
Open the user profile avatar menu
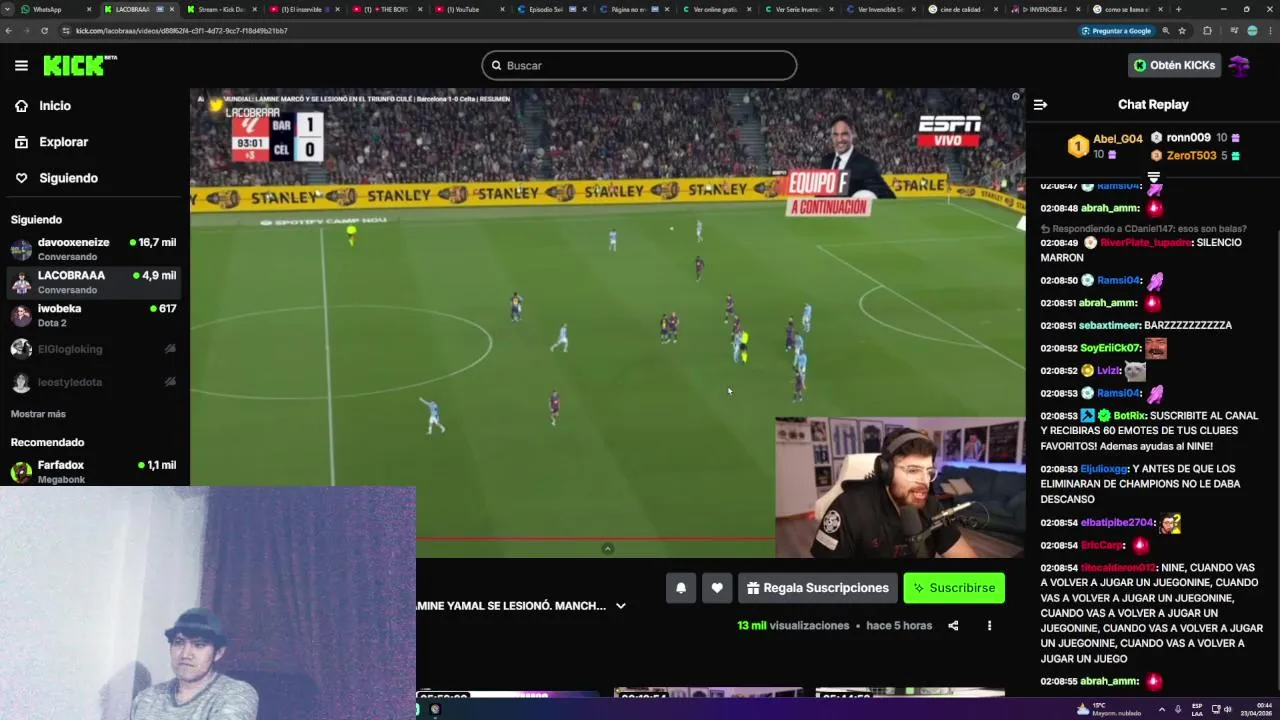1240,65
